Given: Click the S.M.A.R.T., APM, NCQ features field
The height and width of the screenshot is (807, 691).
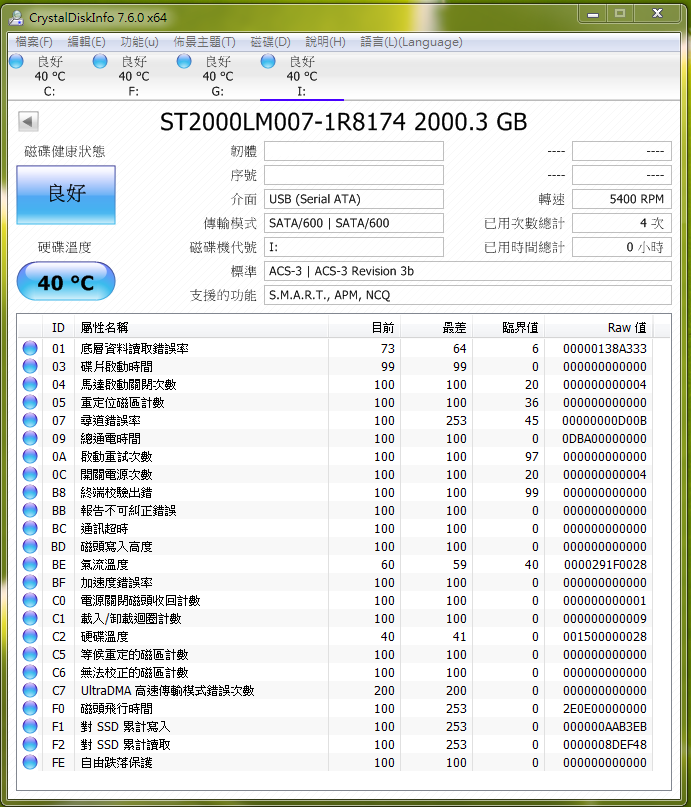Looking at the screenshot, I should tap(468, 295).
